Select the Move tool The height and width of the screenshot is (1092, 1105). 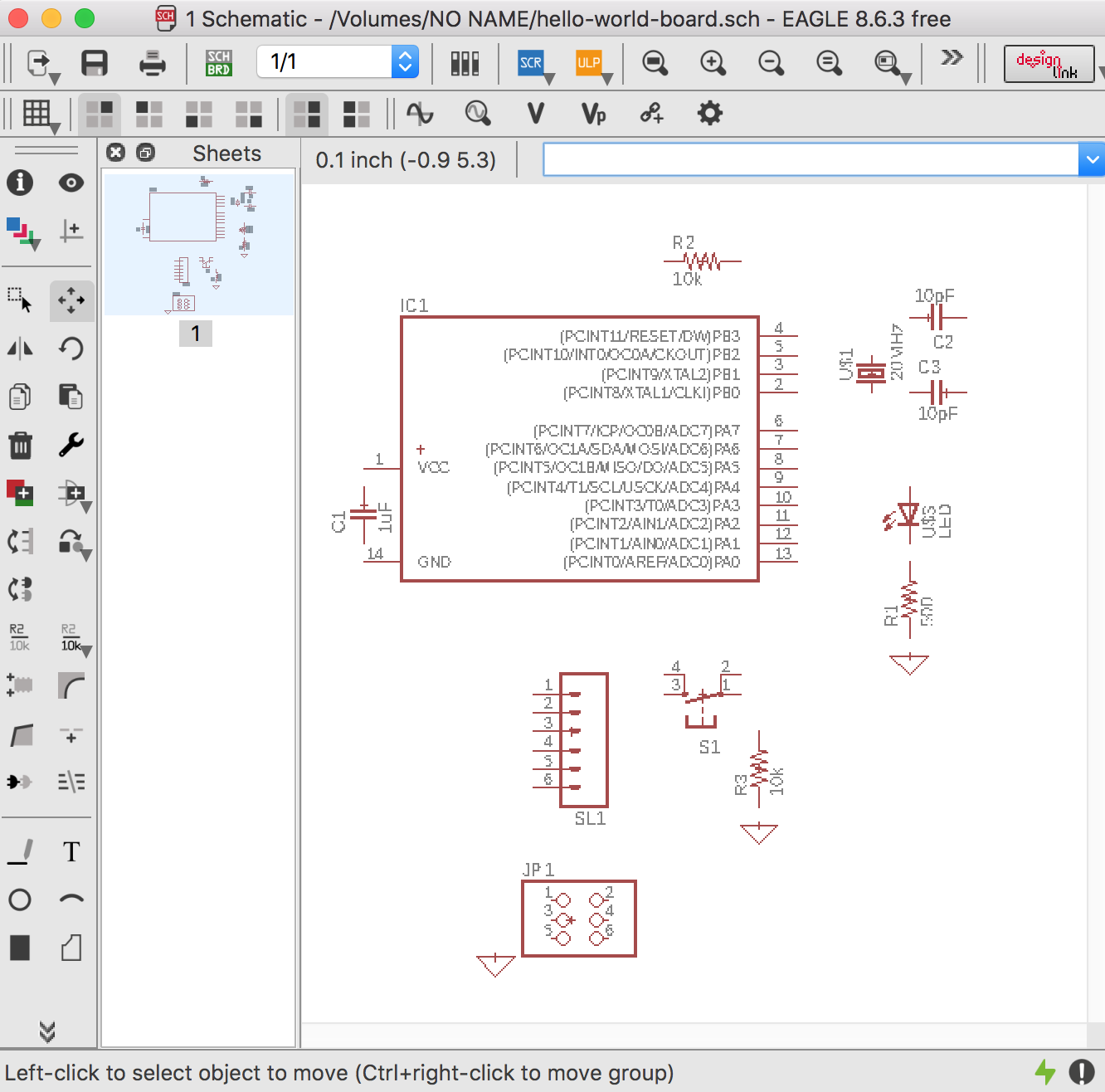71,300
